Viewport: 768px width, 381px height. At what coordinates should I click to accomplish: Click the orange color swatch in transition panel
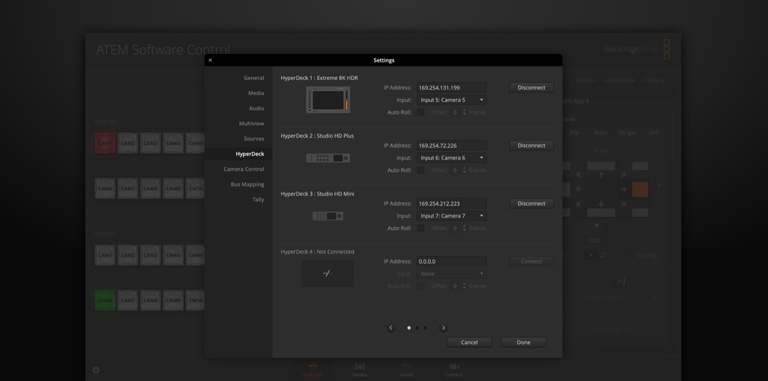click(x=640, y=190)
